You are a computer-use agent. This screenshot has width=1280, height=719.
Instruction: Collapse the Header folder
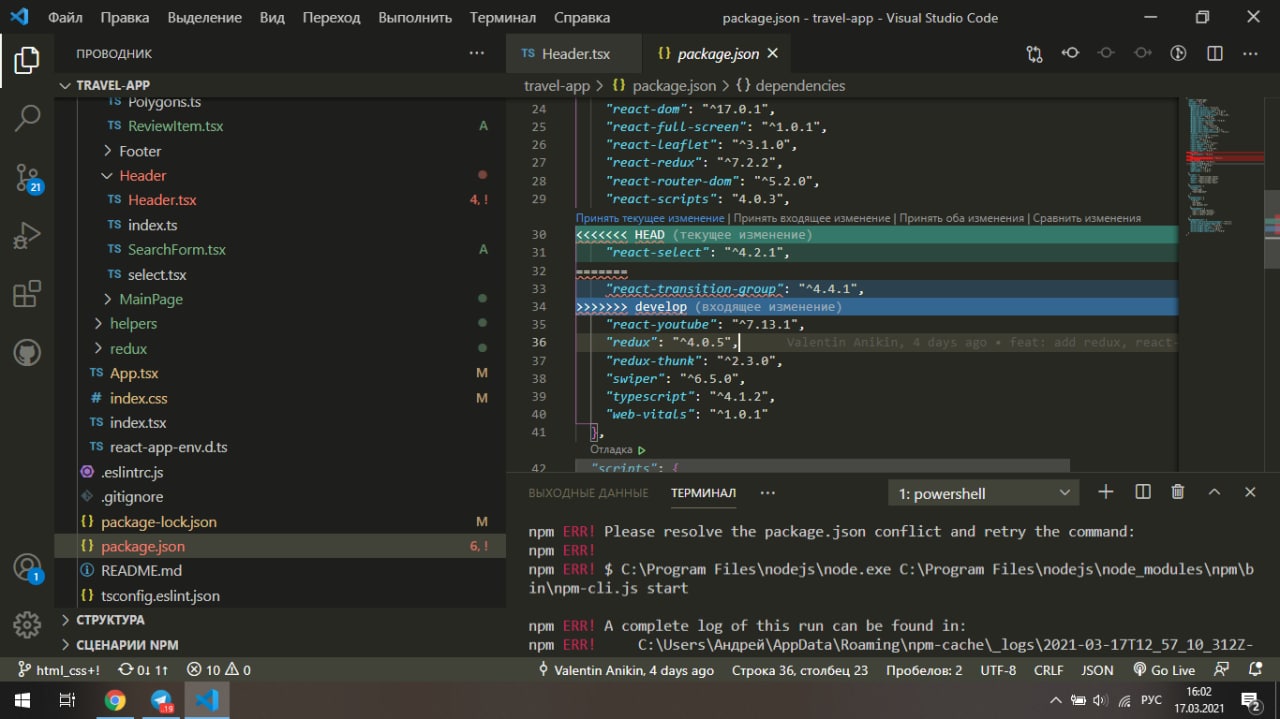[x=142, y=175]
